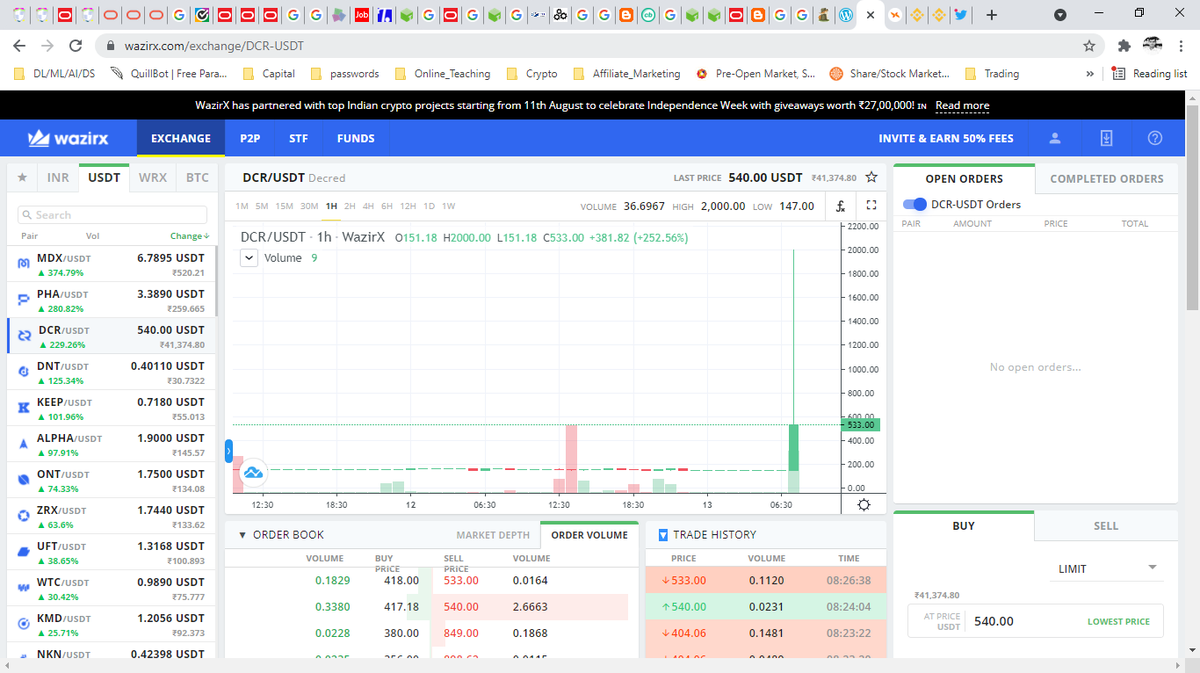The image size is (1200, 673).
Task: Open the Reading list button
Action: coord(1150,74)
